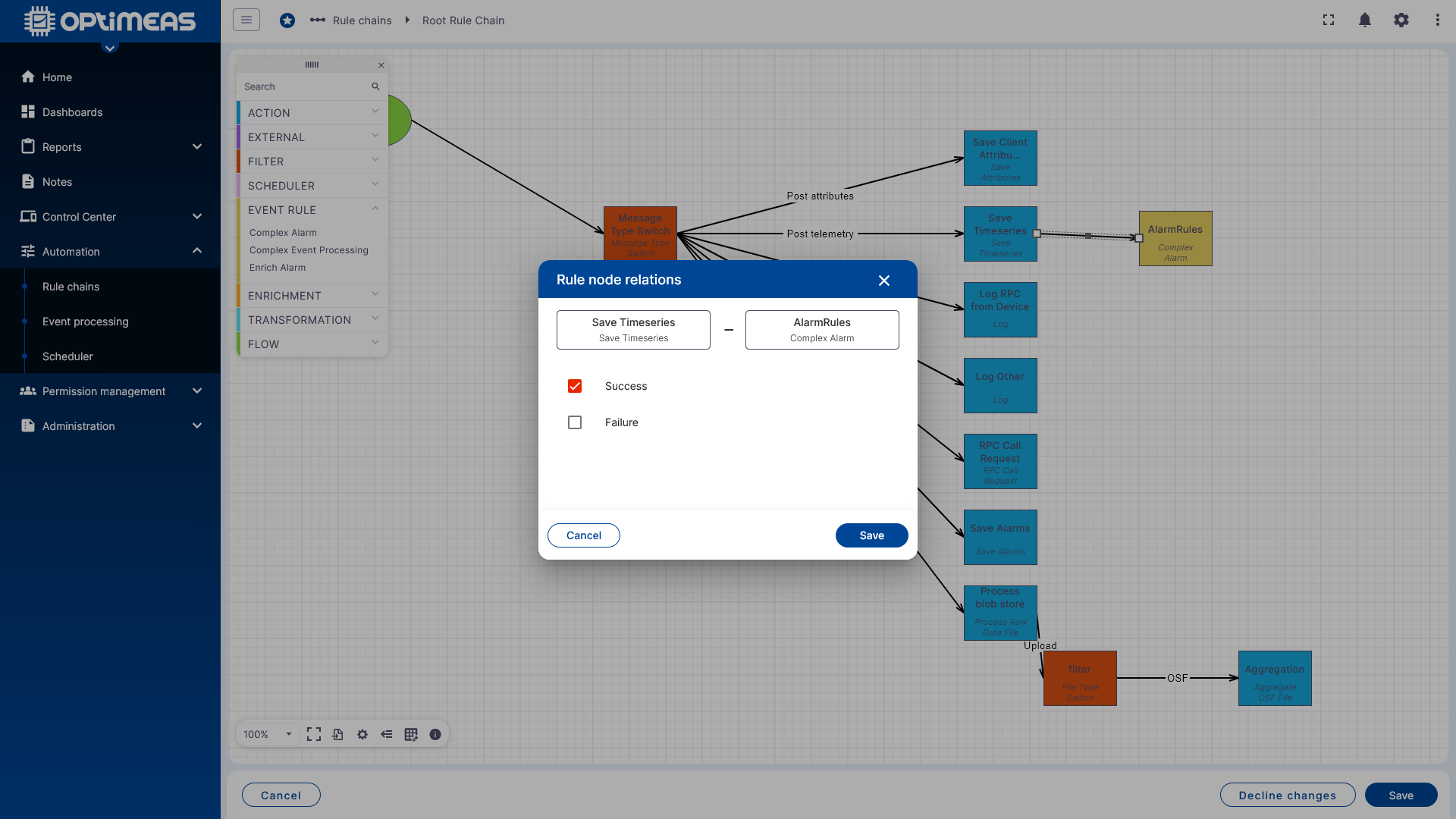Close the node palette panel

tap(381, 65)
